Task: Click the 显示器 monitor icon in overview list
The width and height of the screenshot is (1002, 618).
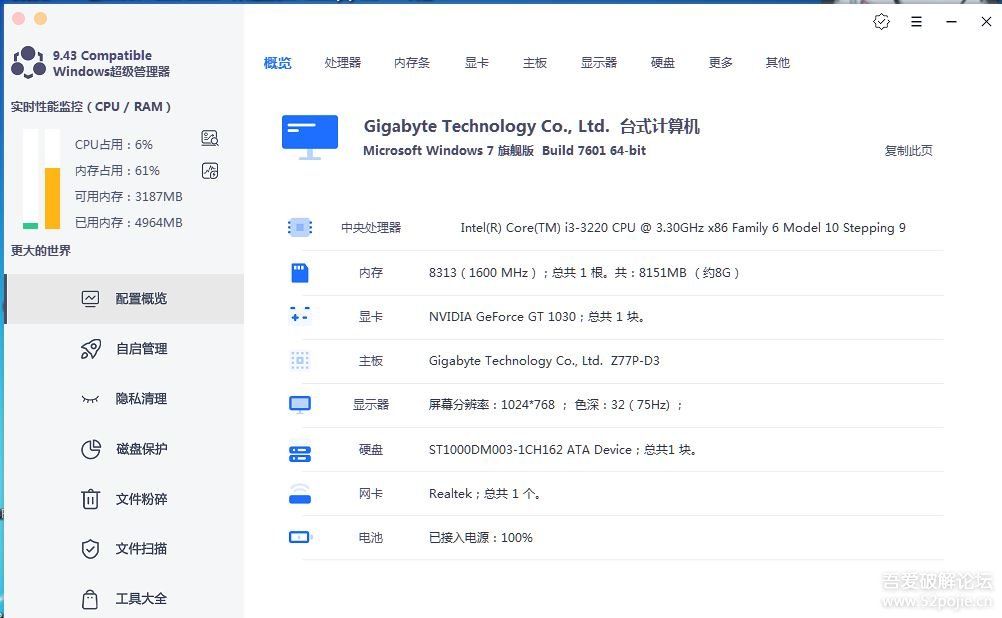Action: pos(300,405)
